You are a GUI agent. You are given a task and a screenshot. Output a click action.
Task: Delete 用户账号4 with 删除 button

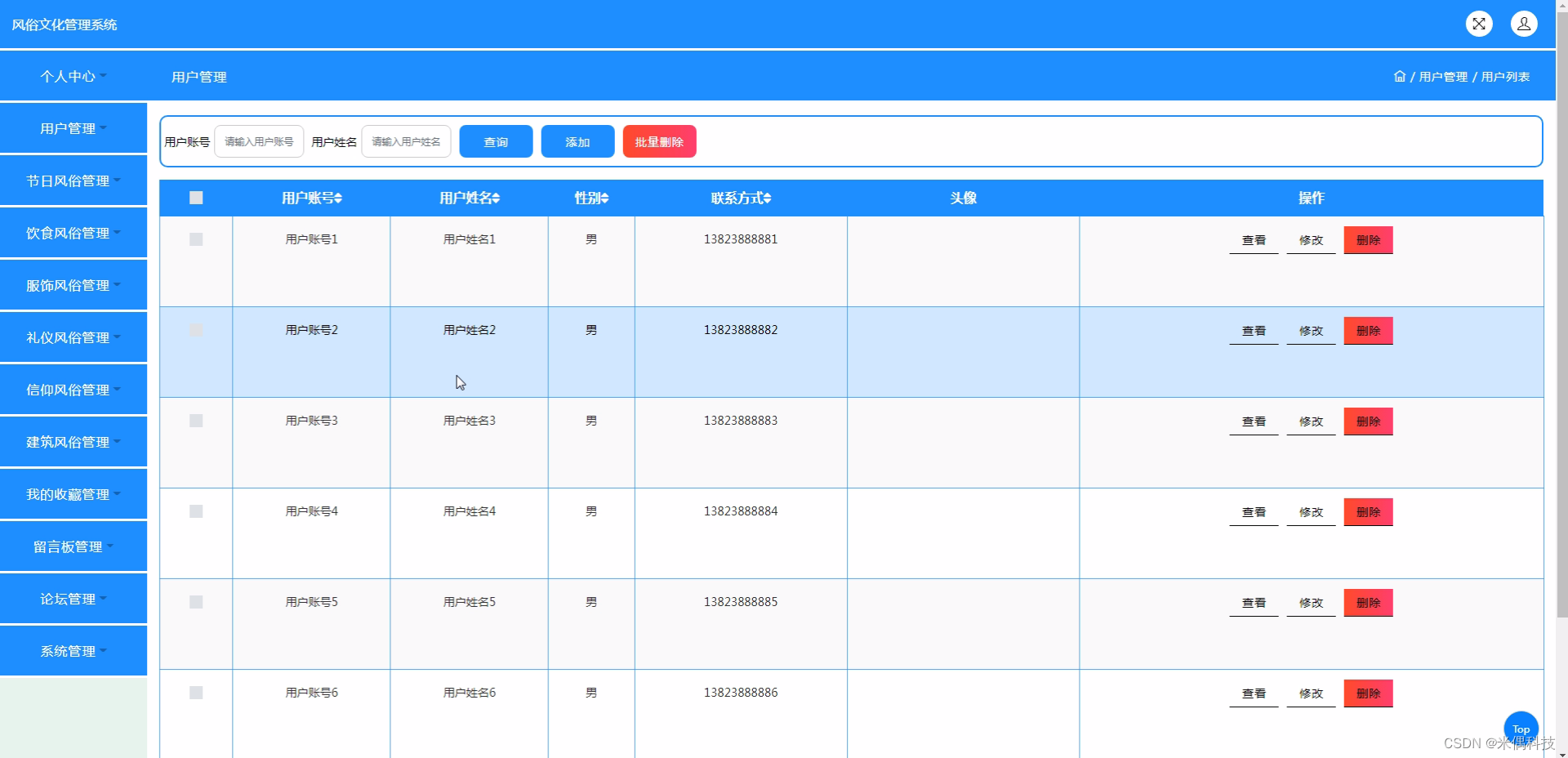[x=1368, y=512]
